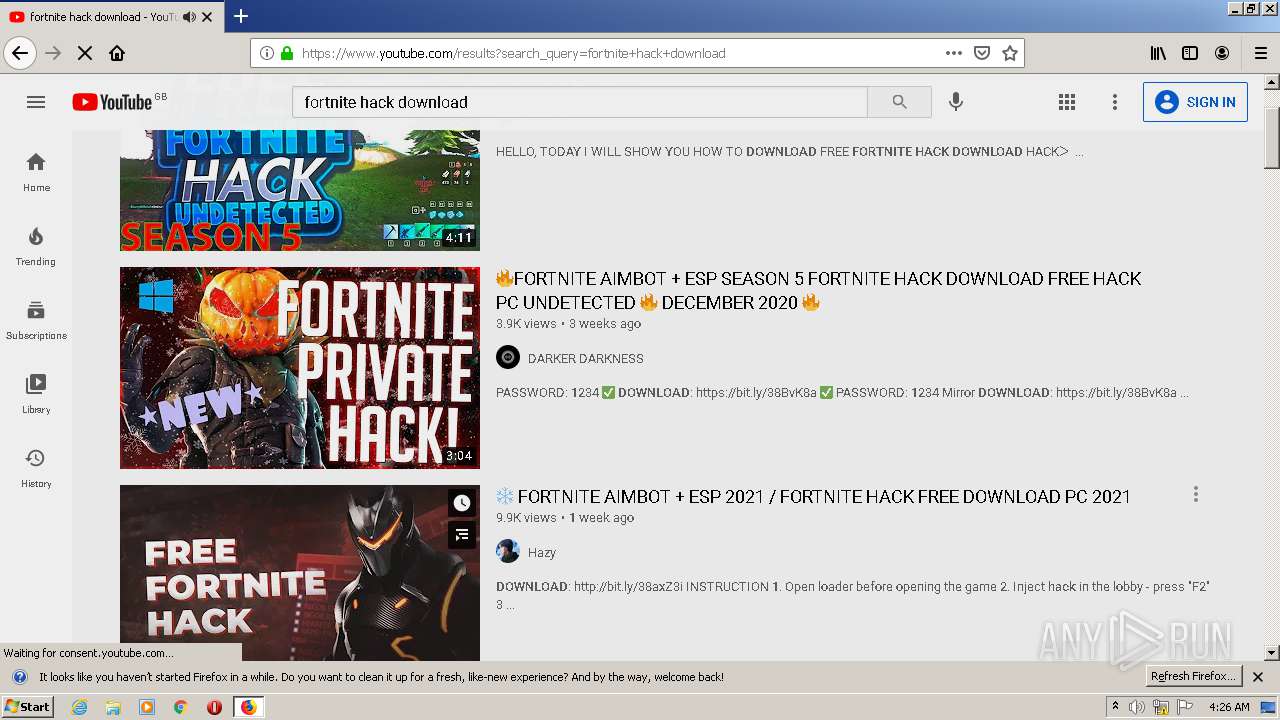Open Fortnite Private Hack video thumbnail
The image size is (1280, 720).
coord(300,368)
